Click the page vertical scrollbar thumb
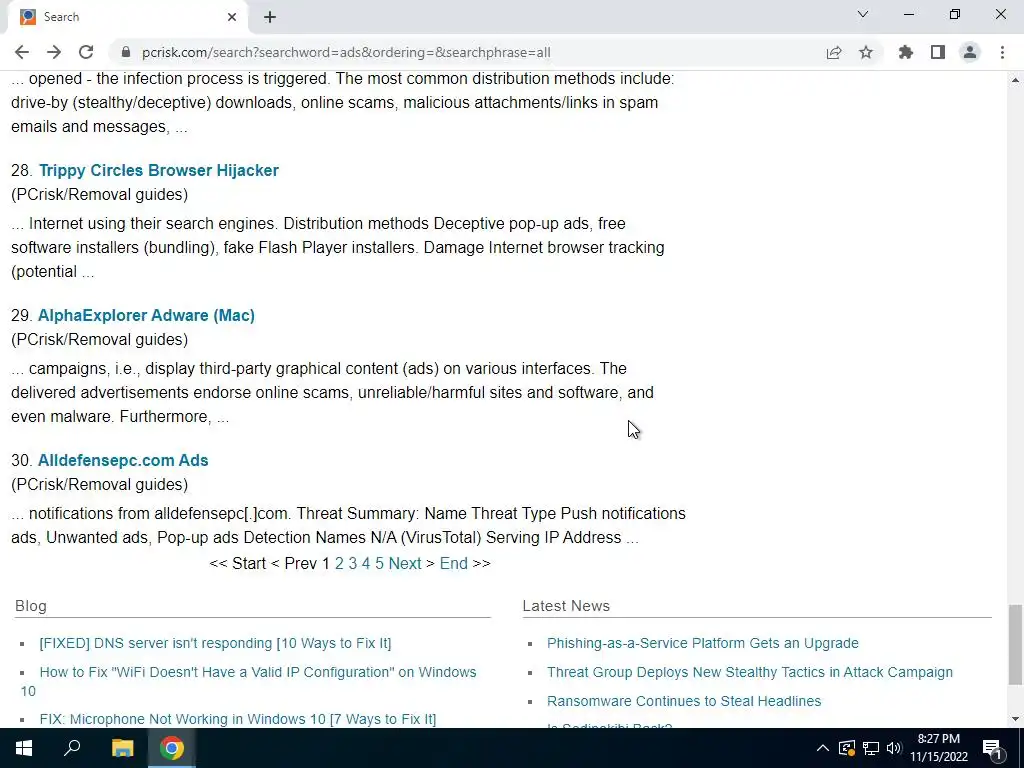The height and width of the screenshot is (768, 1024). tap(1015, 645)
